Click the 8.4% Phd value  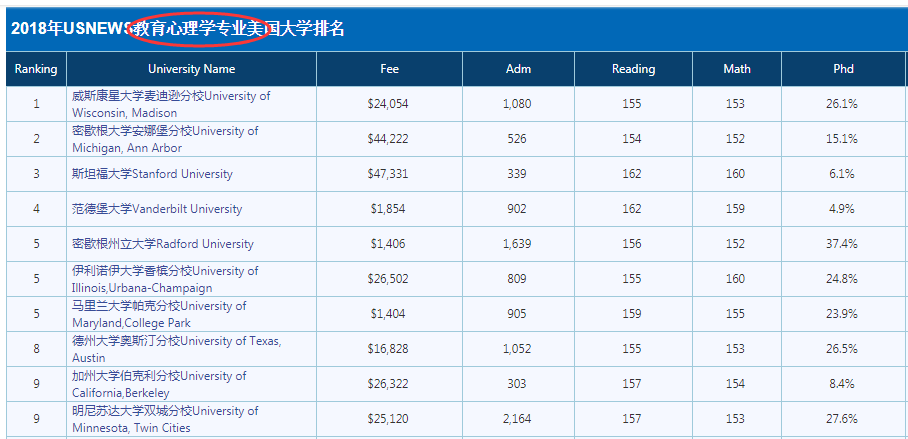click(842, 383)
